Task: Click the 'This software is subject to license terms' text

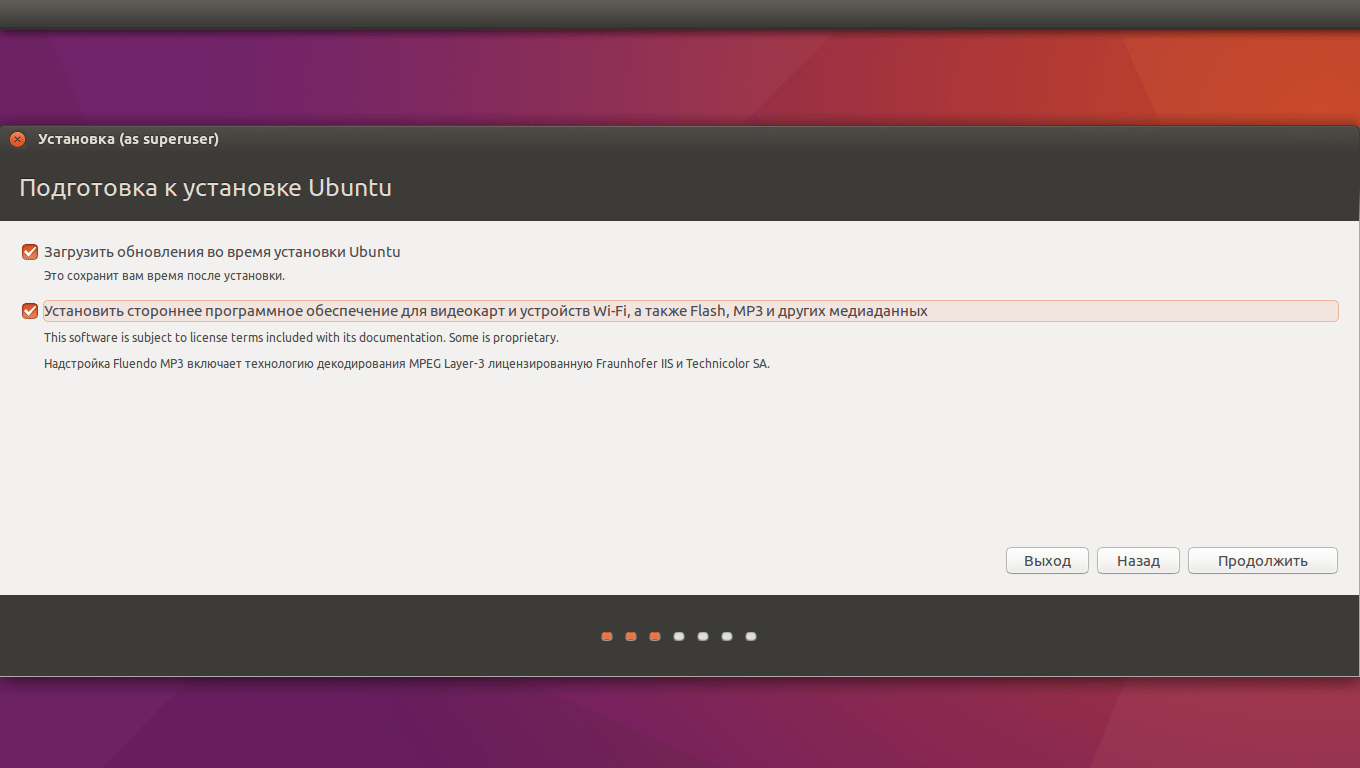Action: coord(301,338)
